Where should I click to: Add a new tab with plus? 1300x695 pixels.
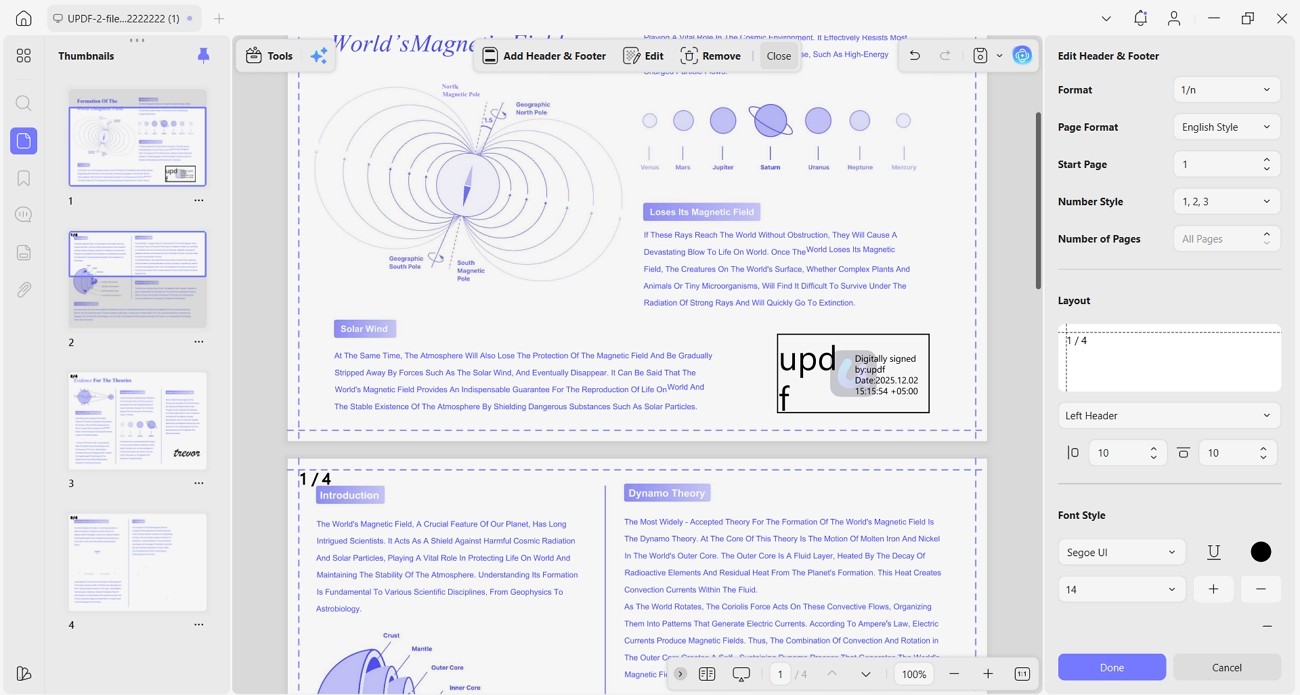point(219,18)
